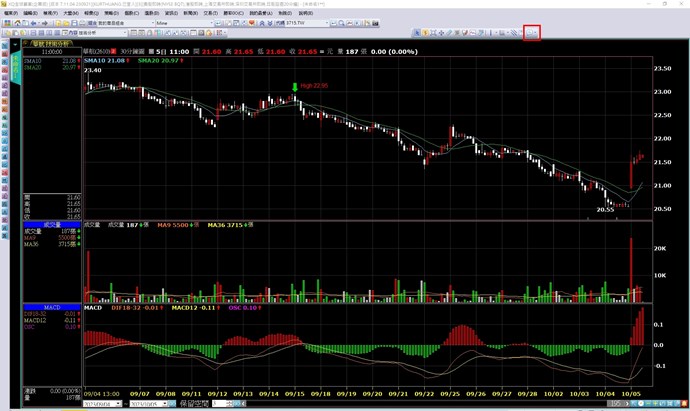The width and height of the screenshot is (690, 411).
Task: Open the 檔案 menu in menu bar
Action: coord(11,12)
